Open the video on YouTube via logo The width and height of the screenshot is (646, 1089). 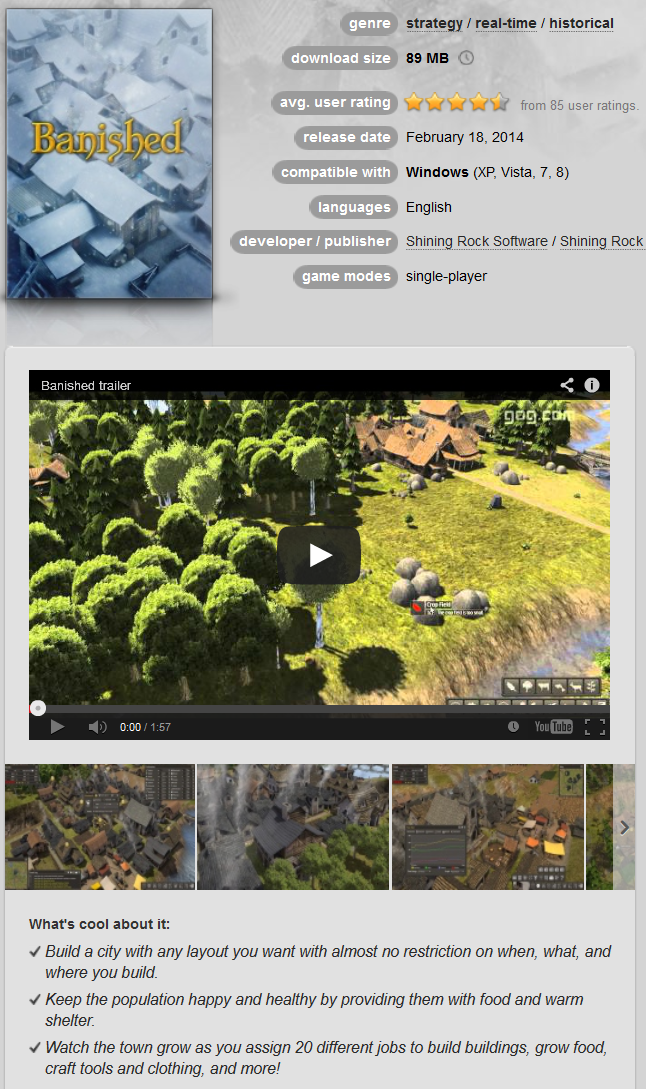pos(554,726)
